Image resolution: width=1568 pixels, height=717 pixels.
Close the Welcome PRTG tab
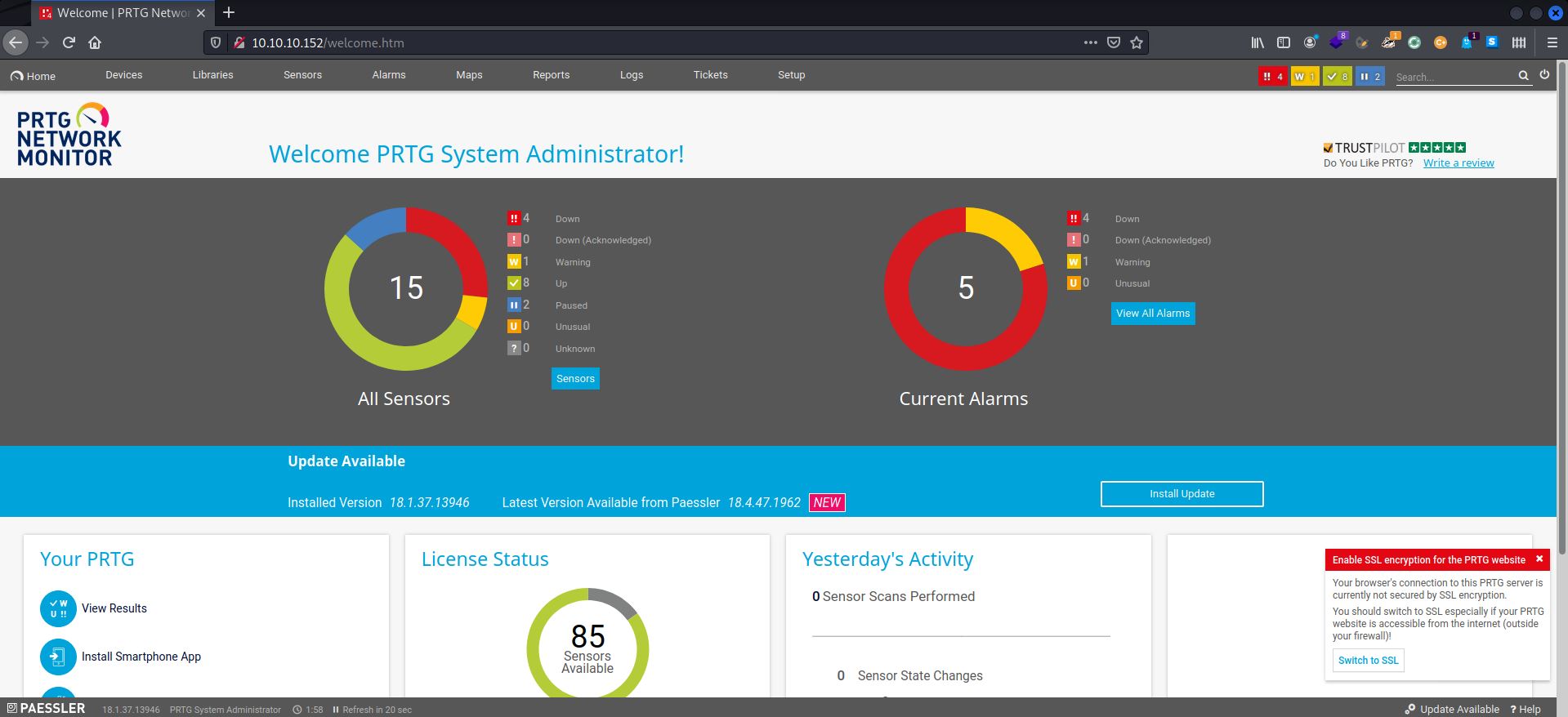pos(200,13)
